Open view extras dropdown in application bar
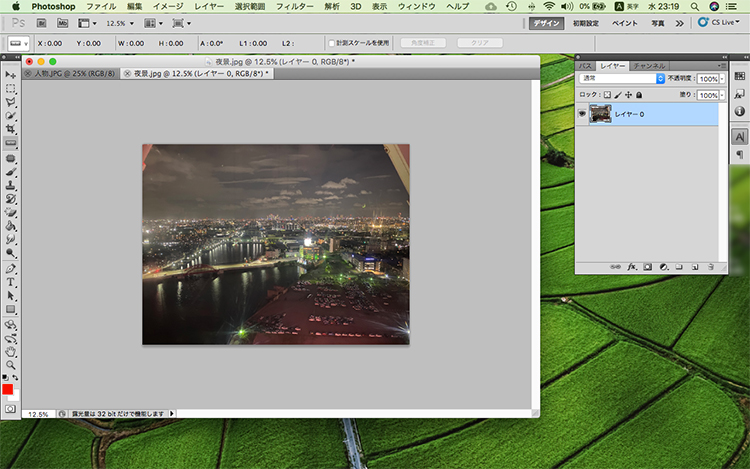The height and width of the screenshot is (469, 750). (x=88, y=23)
